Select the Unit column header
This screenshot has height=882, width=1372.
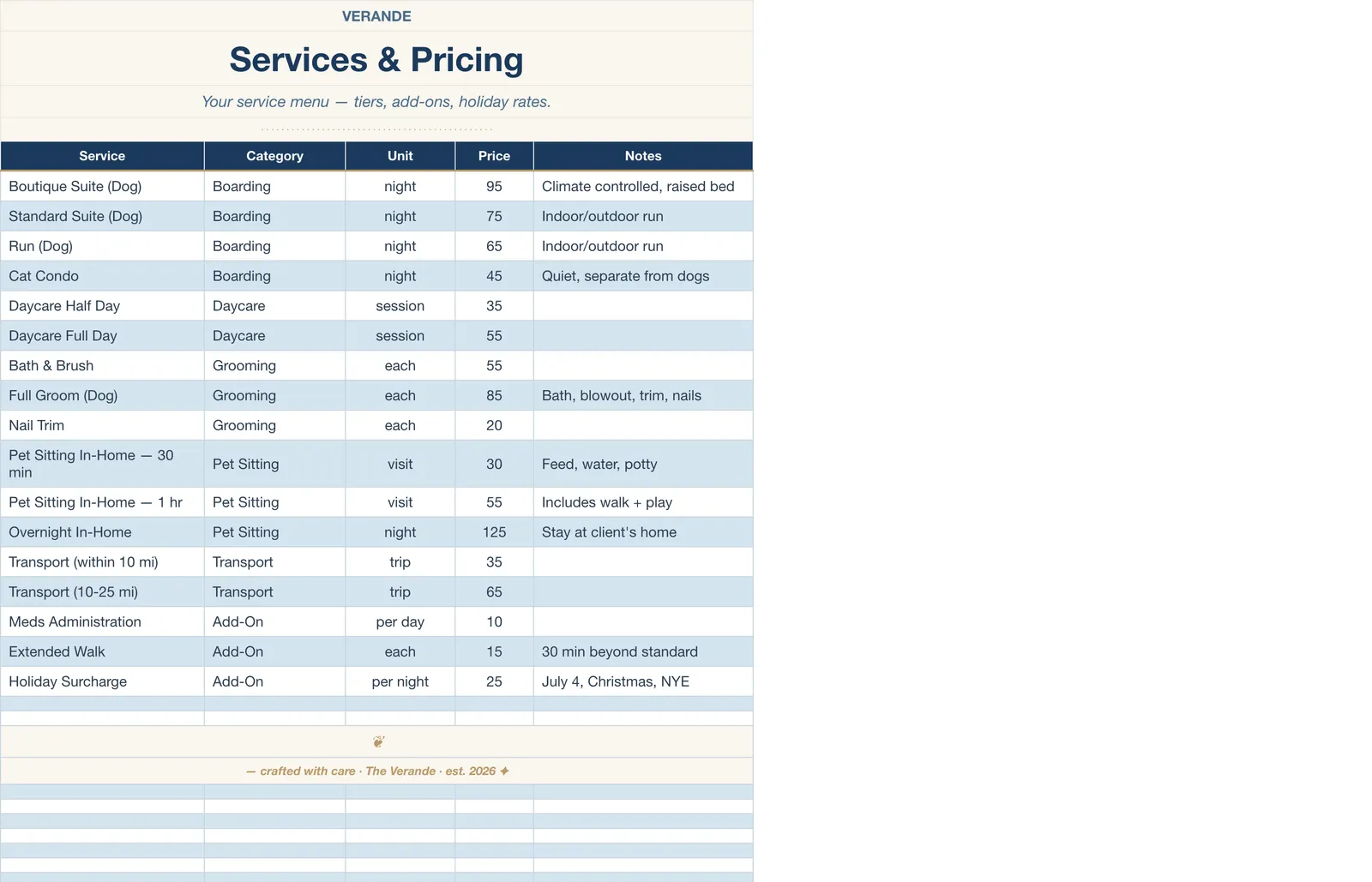400,156
